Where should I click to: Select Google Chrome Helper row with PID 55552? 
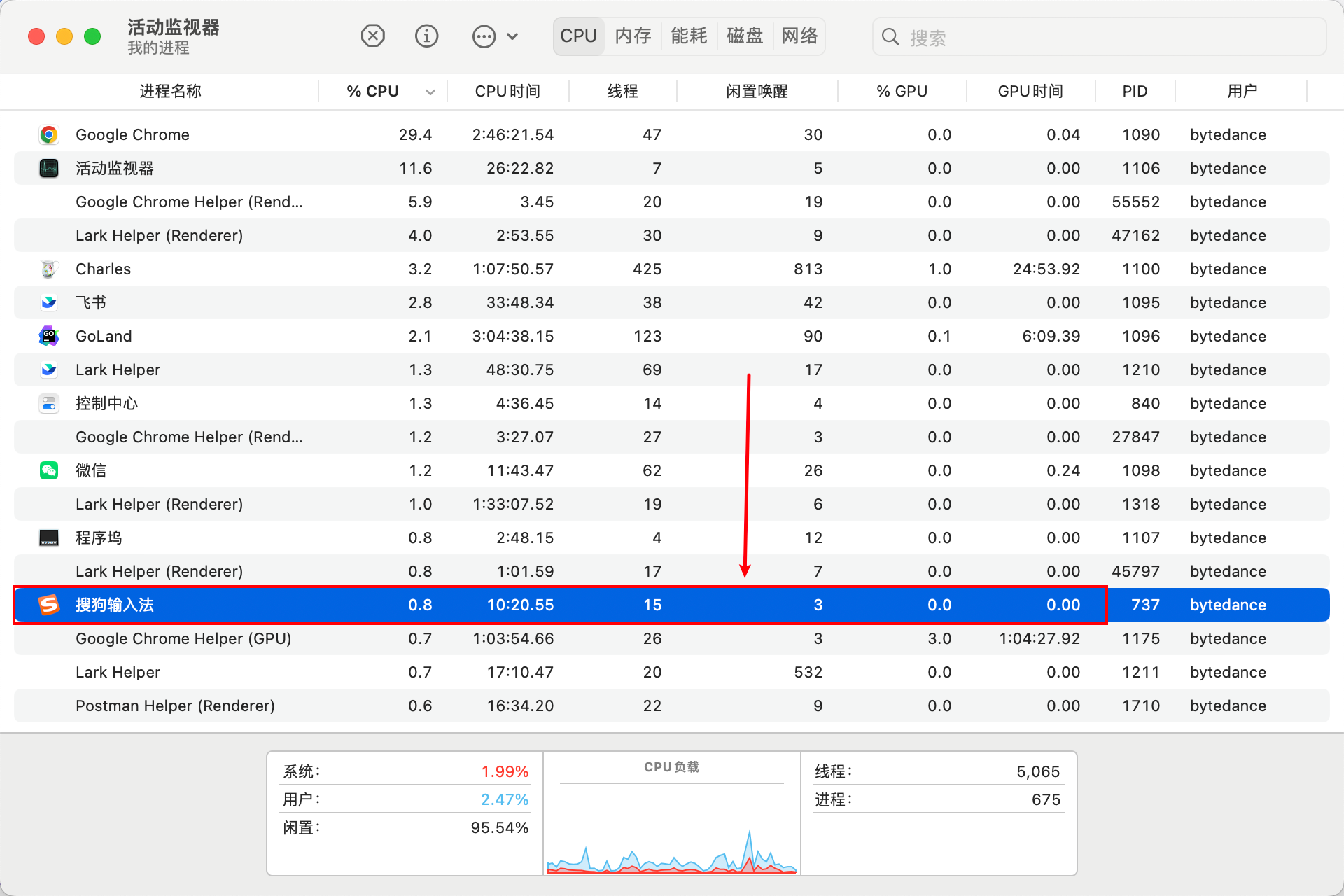point(672,202)
